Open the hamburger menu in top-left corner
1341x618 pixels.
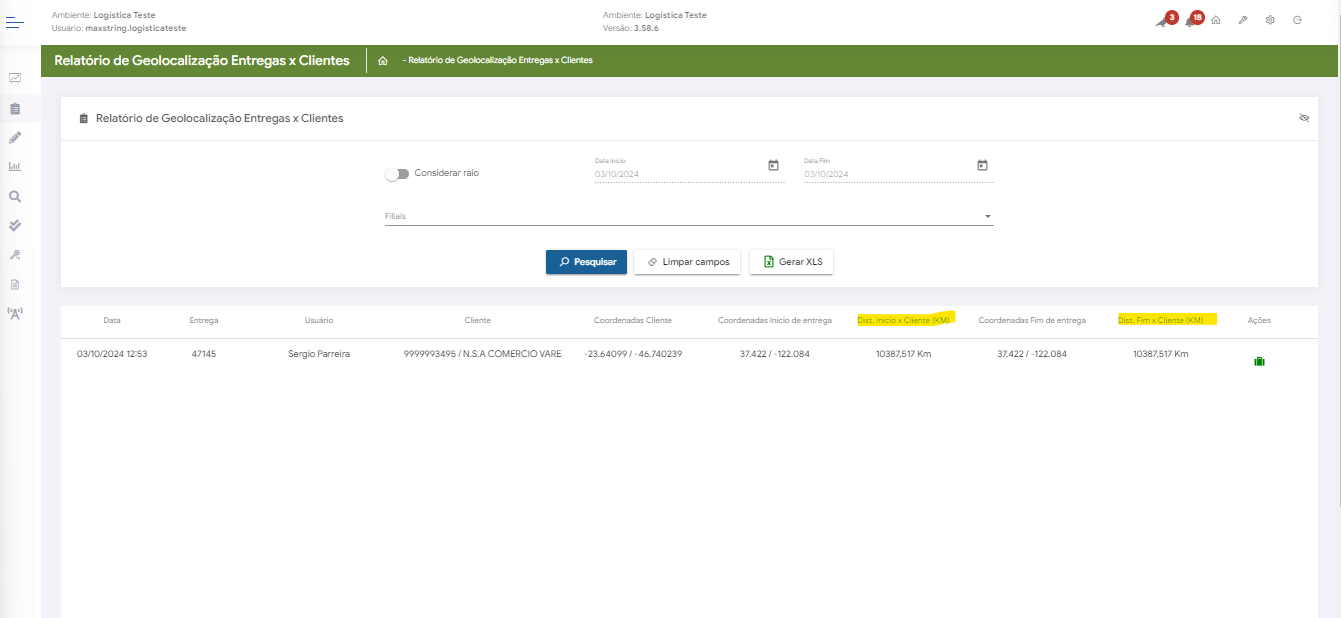15,20
